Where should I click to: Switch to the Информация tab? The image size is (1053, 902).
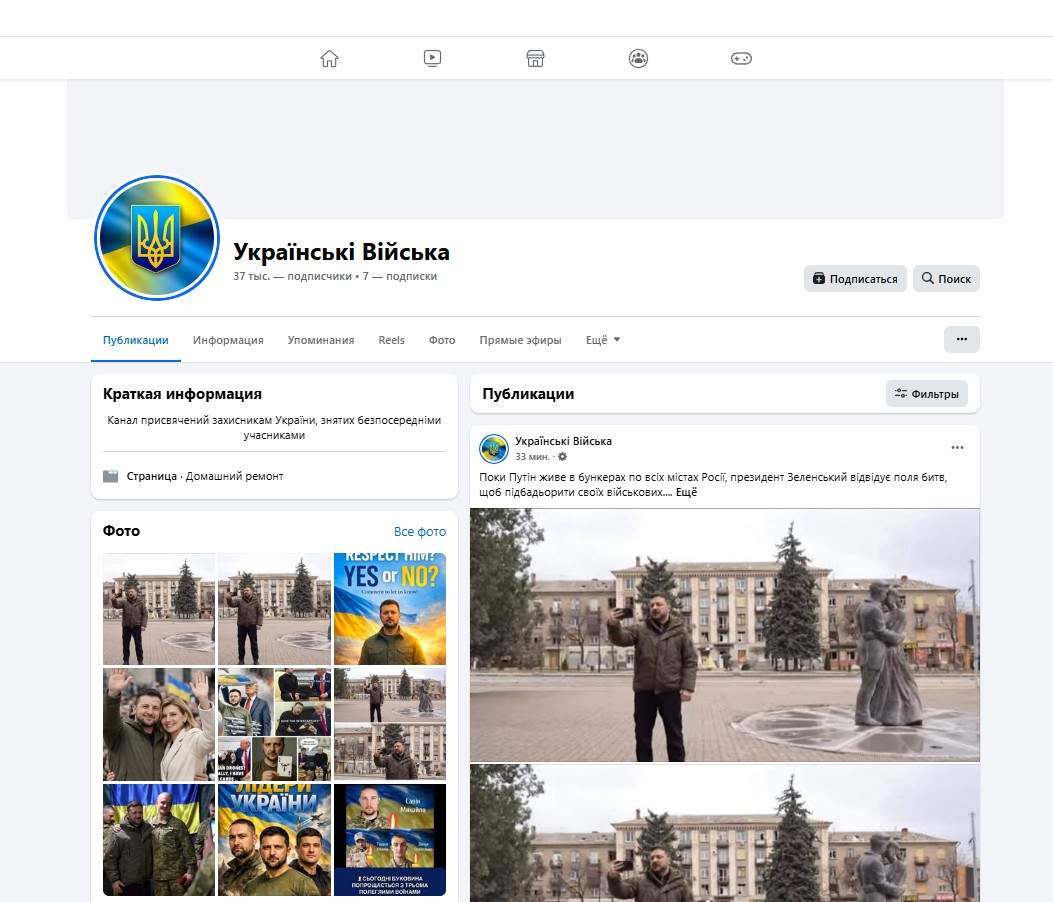coord(228,340)
